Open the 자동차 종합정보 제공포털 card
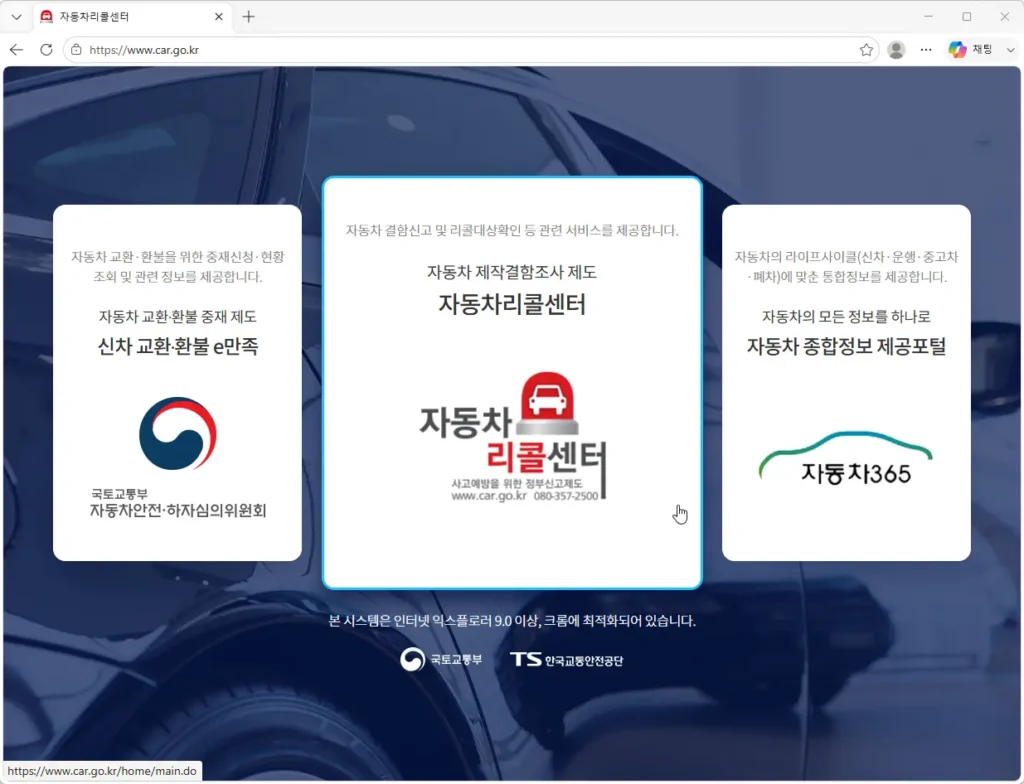 (846, 383)
